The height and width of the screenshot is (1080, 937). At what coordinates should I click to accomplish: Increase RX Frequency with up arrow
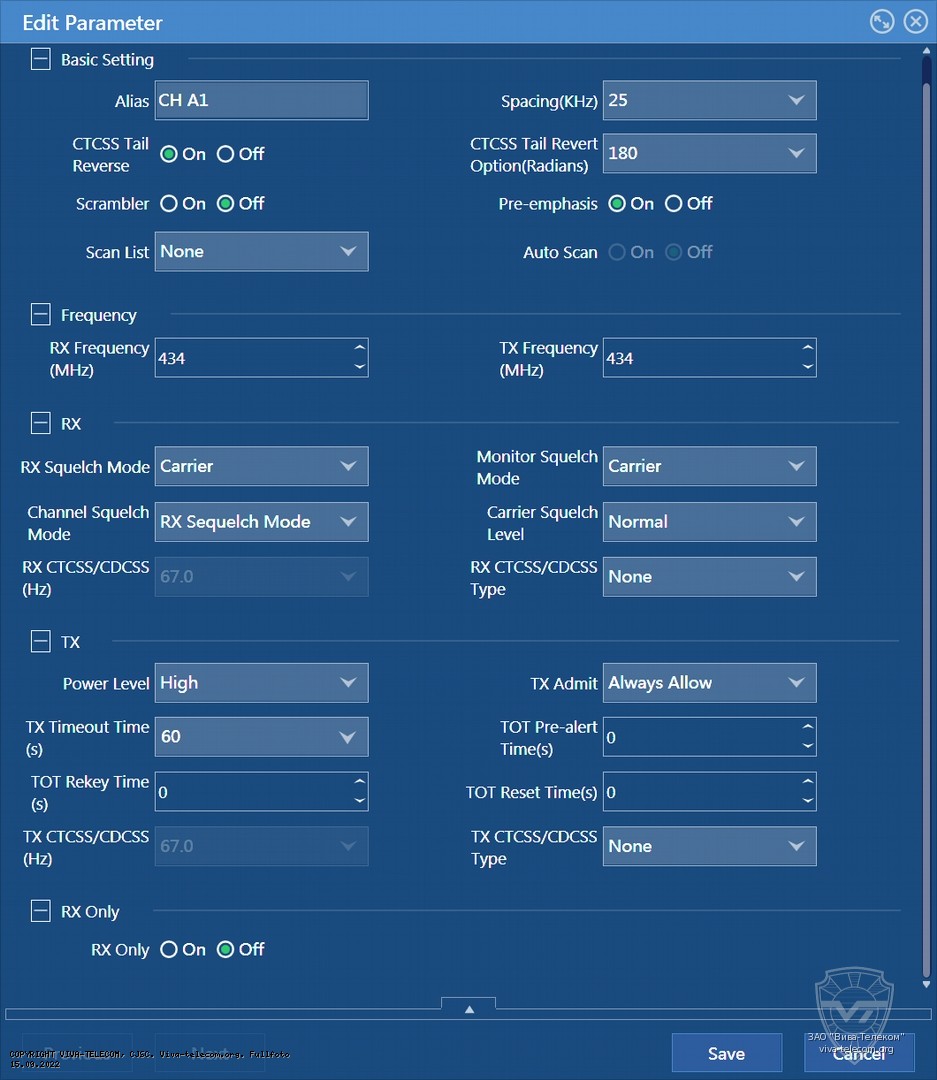coord(359,348)
